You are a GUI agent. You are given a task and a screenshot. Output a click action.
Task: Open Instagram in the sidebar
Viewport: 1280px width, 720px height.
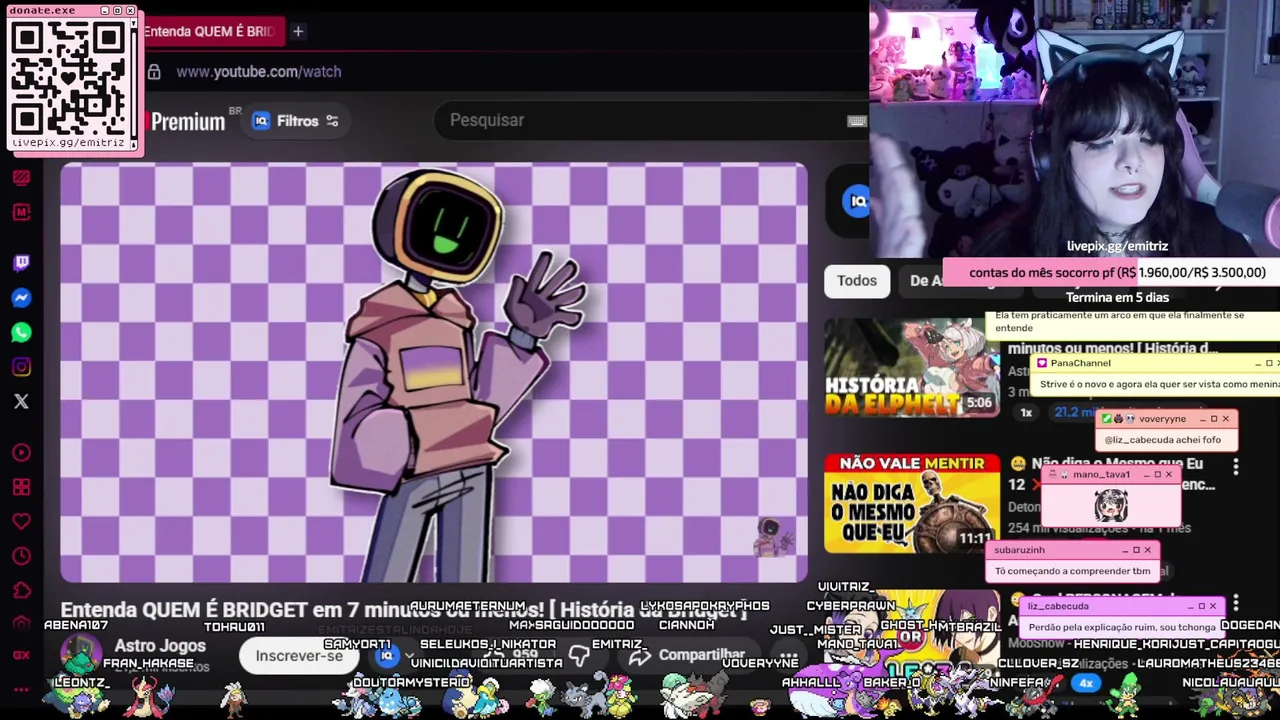tap(21, 367)
